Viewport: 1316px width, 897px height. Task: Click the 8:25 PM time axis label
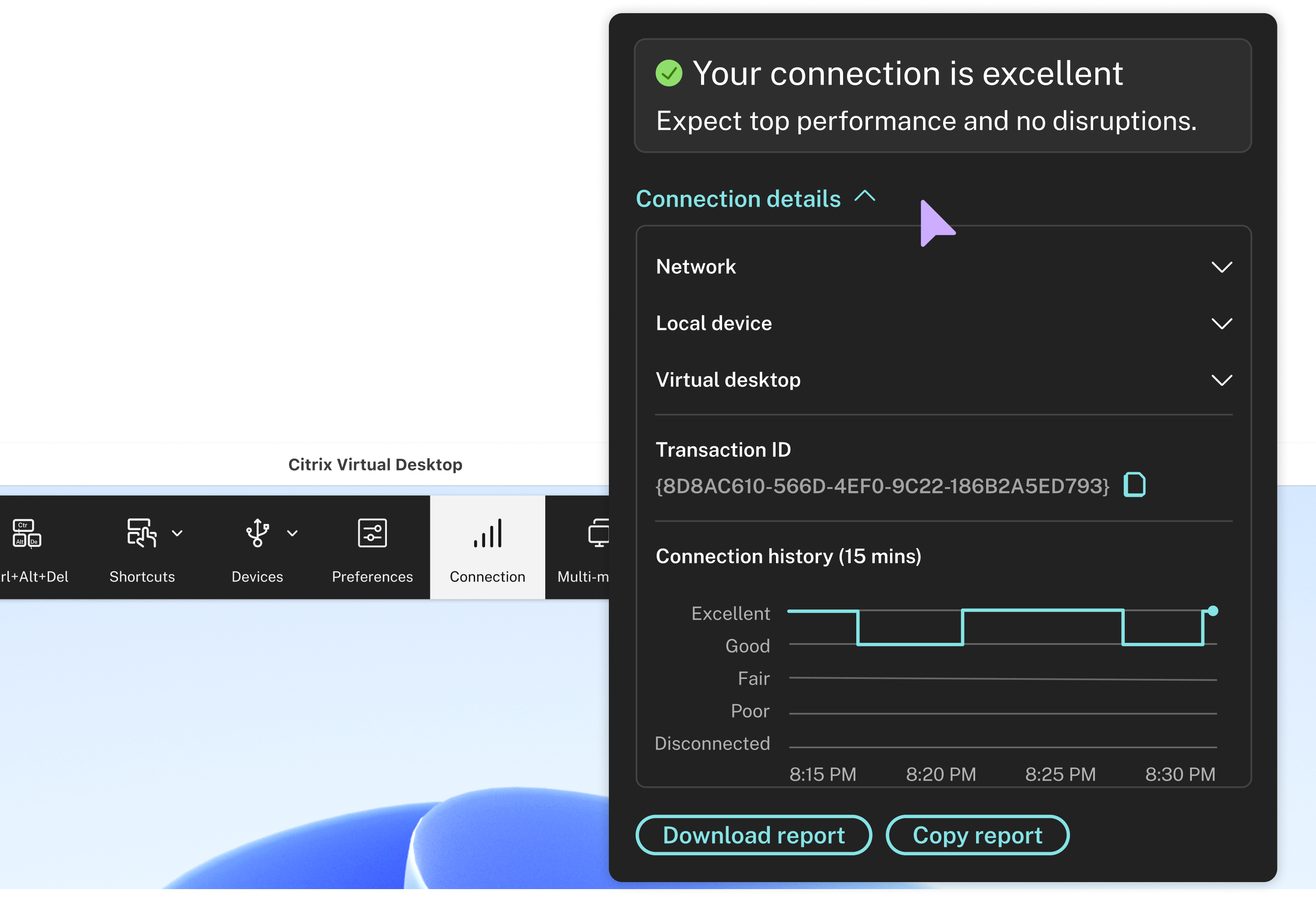pyautogui.click(x=1060, y=775)
